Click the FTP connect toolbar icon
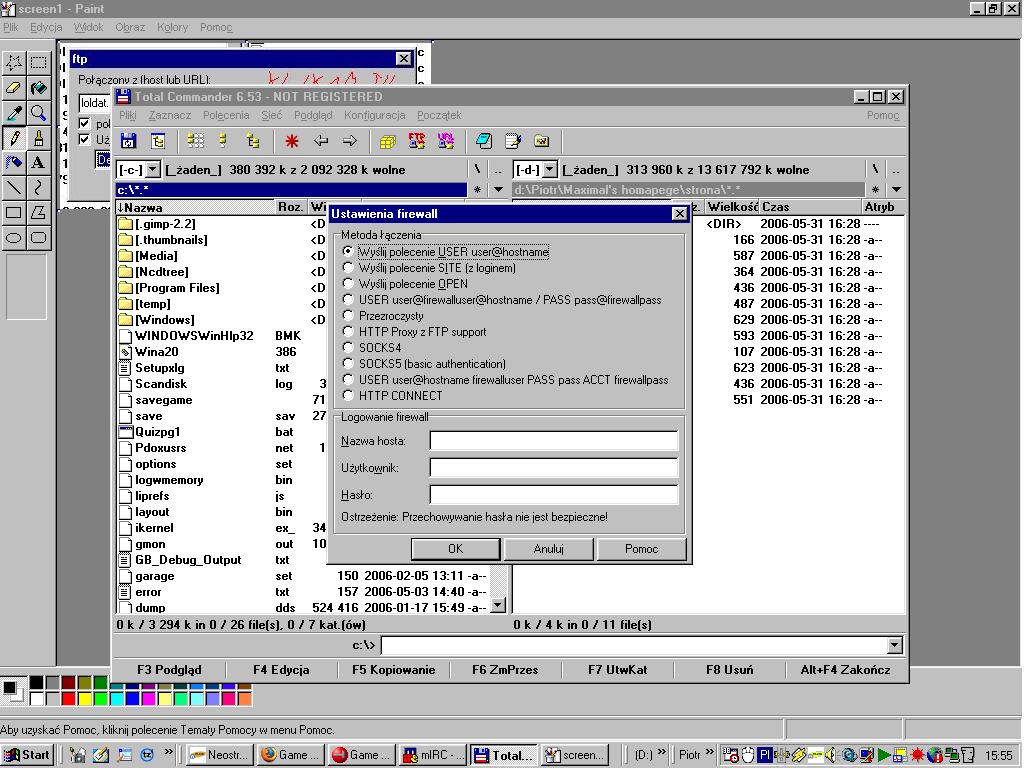Image resolution: width=1024 pixels, height=768 pixels. [x=417, y=141]
